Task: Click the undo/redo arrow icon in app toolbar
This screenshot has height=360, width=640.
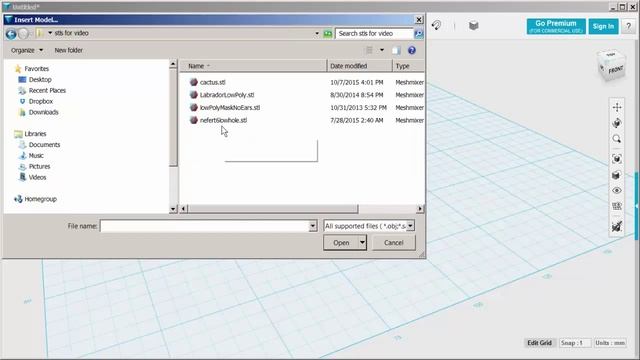Action: click(x=437, y=25)
